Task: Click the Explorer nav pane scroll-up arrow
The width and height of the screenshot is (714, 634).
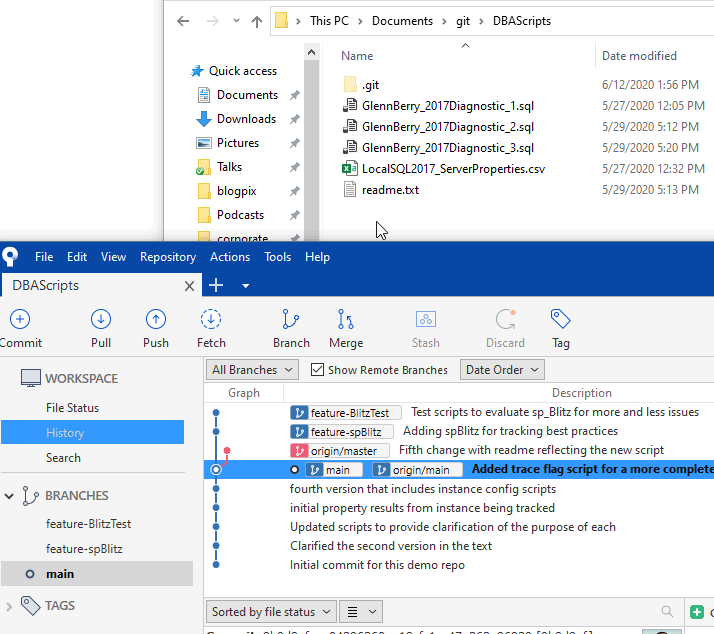Action: [311, 52]
